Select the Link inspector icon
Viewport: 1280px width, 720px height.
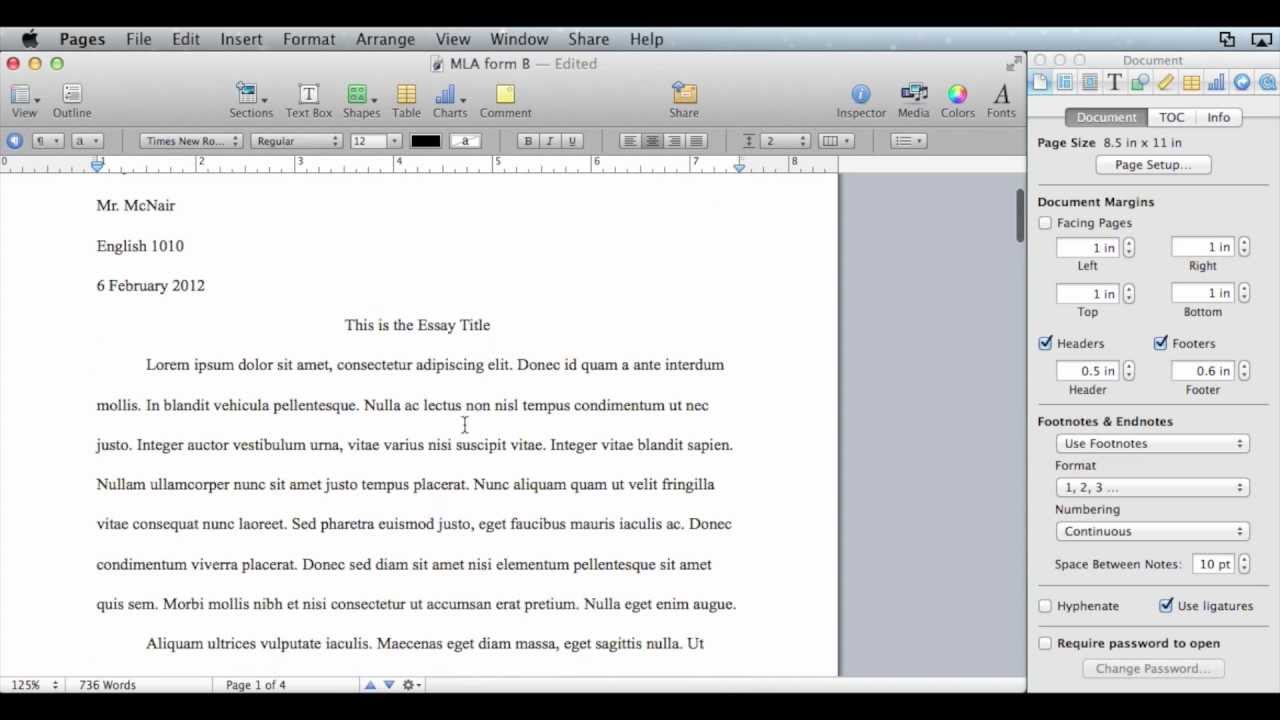click(x=1242, y=83)
